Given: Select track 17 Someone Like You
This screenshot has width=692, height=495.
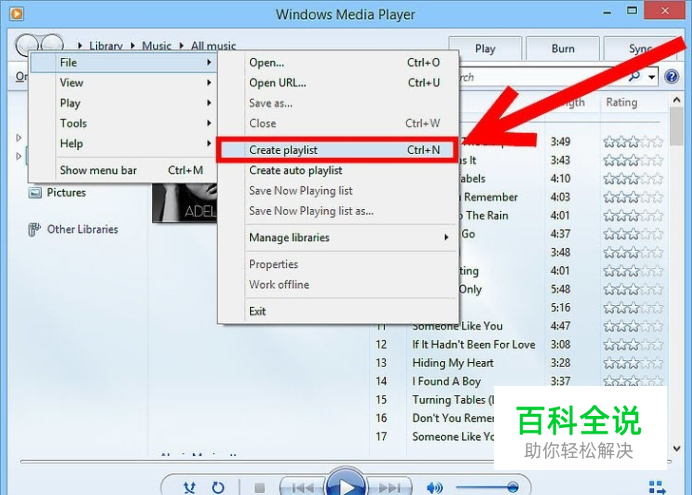Looking at the screenshot, I should coord(453,436).
